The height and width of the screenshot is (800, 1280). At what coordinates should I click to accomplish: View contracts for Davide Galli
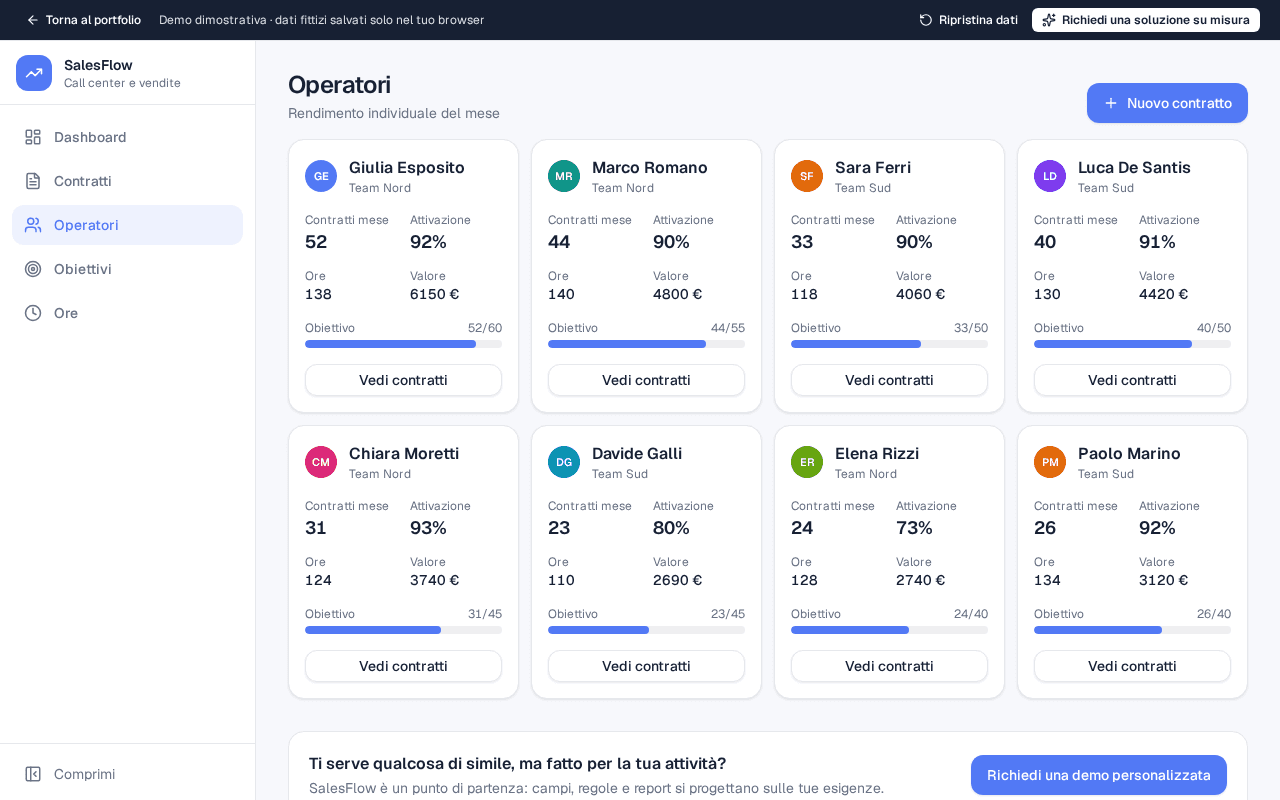[646, 666]
